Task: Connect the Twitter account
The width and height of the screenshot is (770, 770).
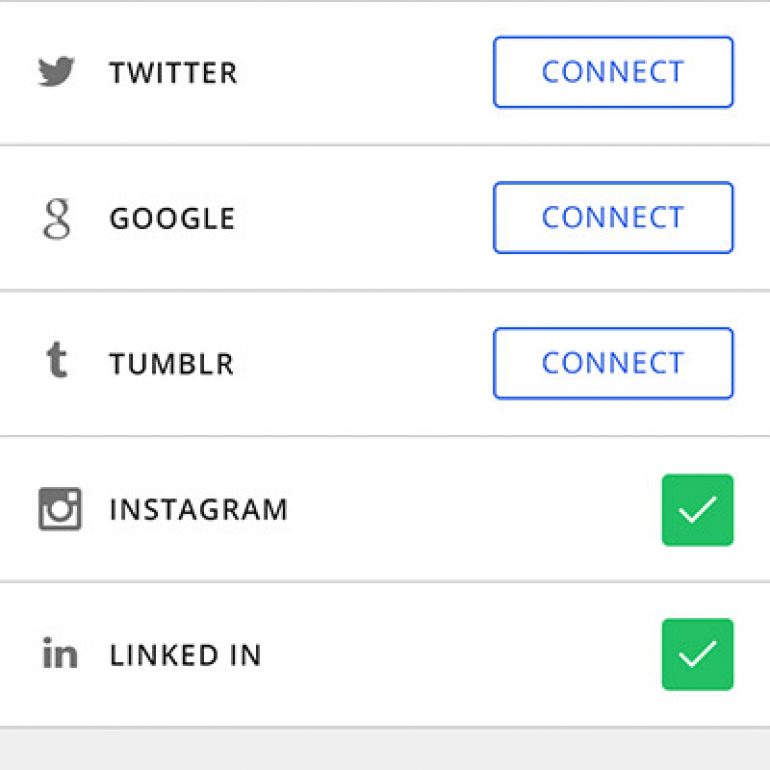Action: coord(613,72)
